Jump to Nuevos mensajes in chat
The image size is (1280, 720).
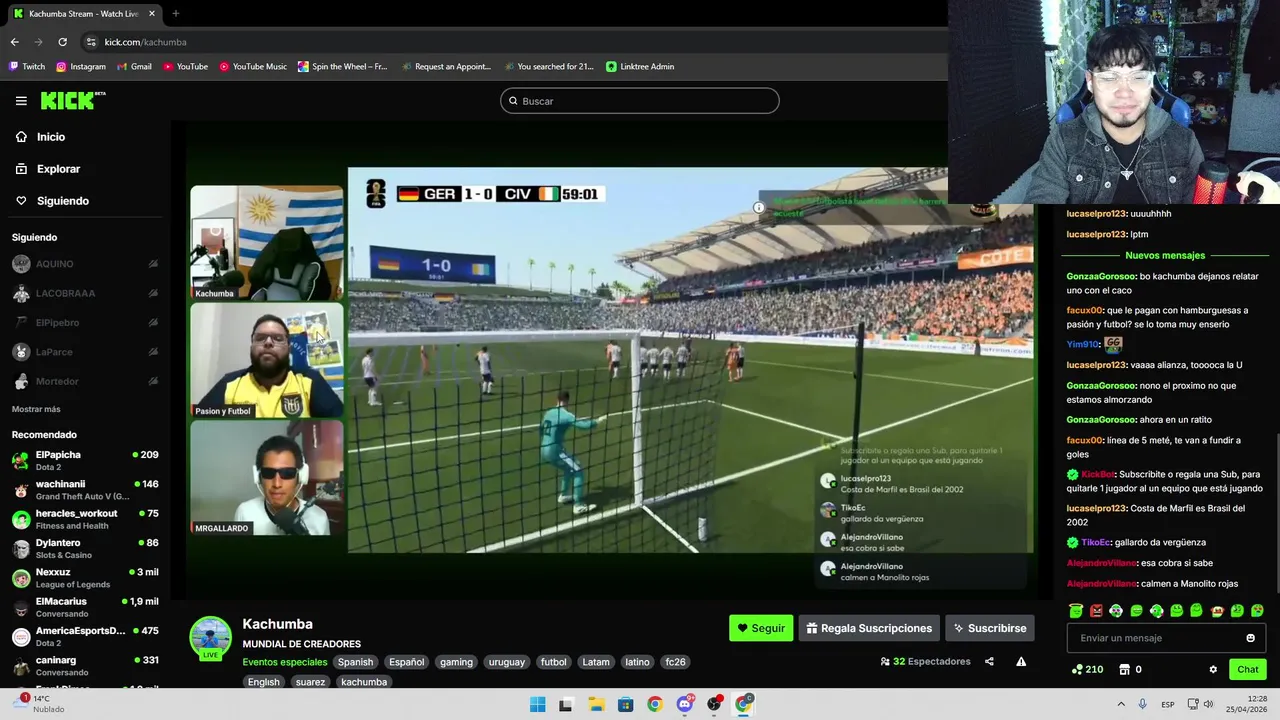[x=1165, y=256]
